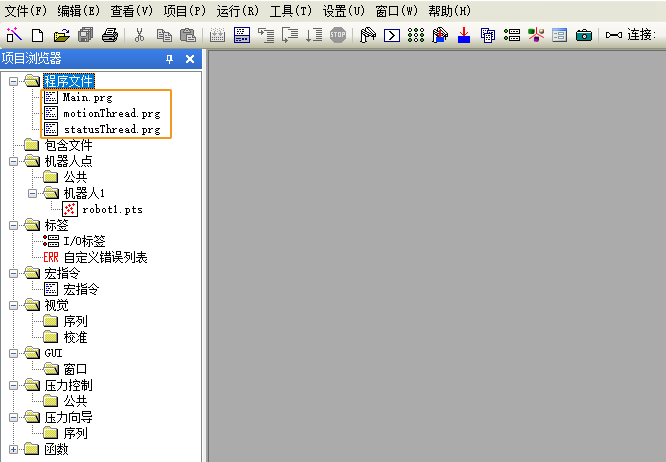The image size is (666, 462).
Task: Open the 编辑(E) menu
Action: 79,11
